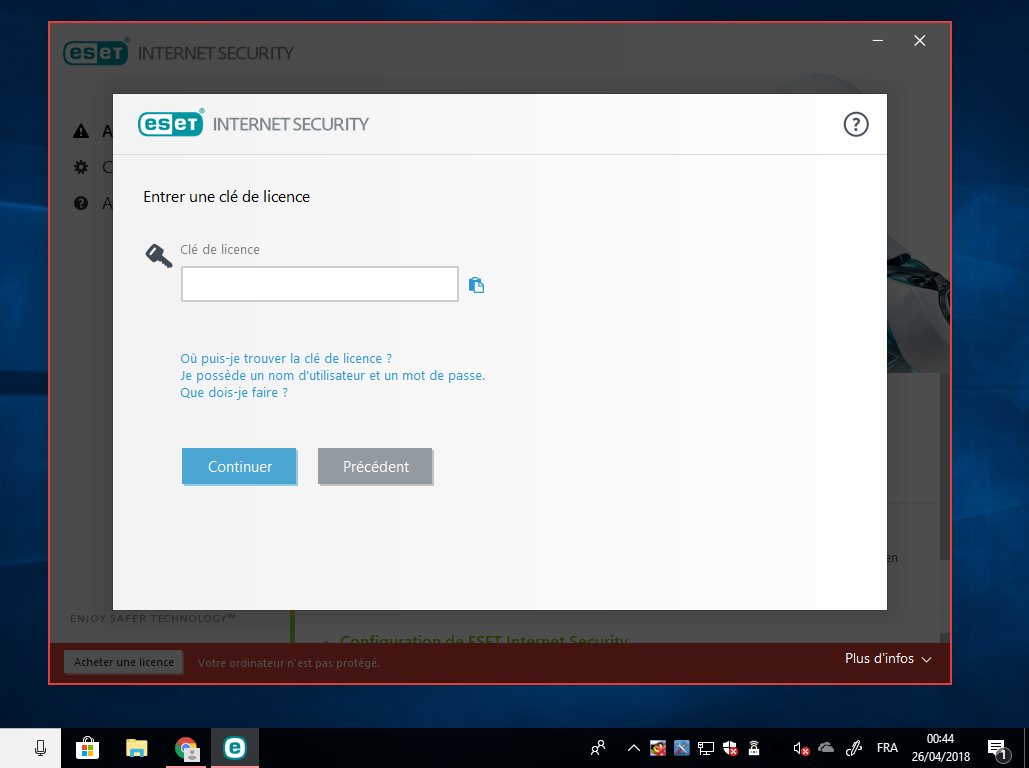Open the Windows Ink pen icon
1029x768 pixels.
[x=854, y=748]
